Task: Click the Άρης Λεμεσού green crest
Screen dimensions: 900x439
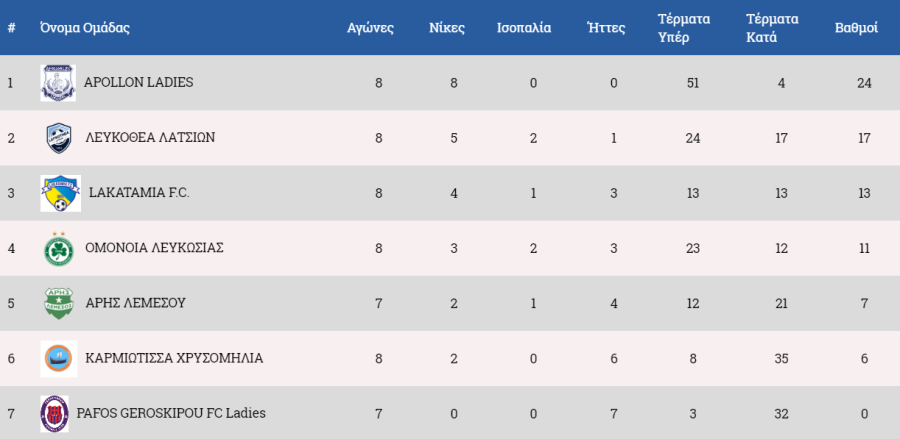Action: 59,304
